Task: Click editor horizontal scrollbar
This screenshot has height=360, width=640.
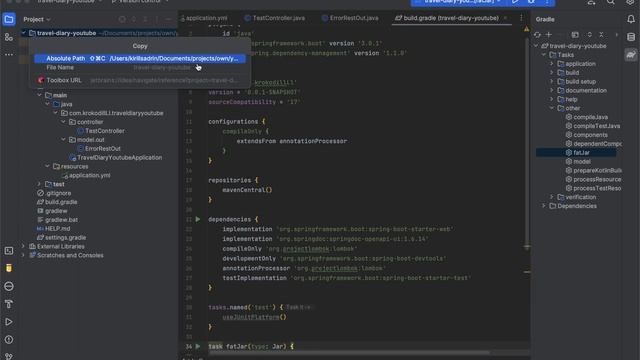Action: pyautogui.click(x=349, y=352)
